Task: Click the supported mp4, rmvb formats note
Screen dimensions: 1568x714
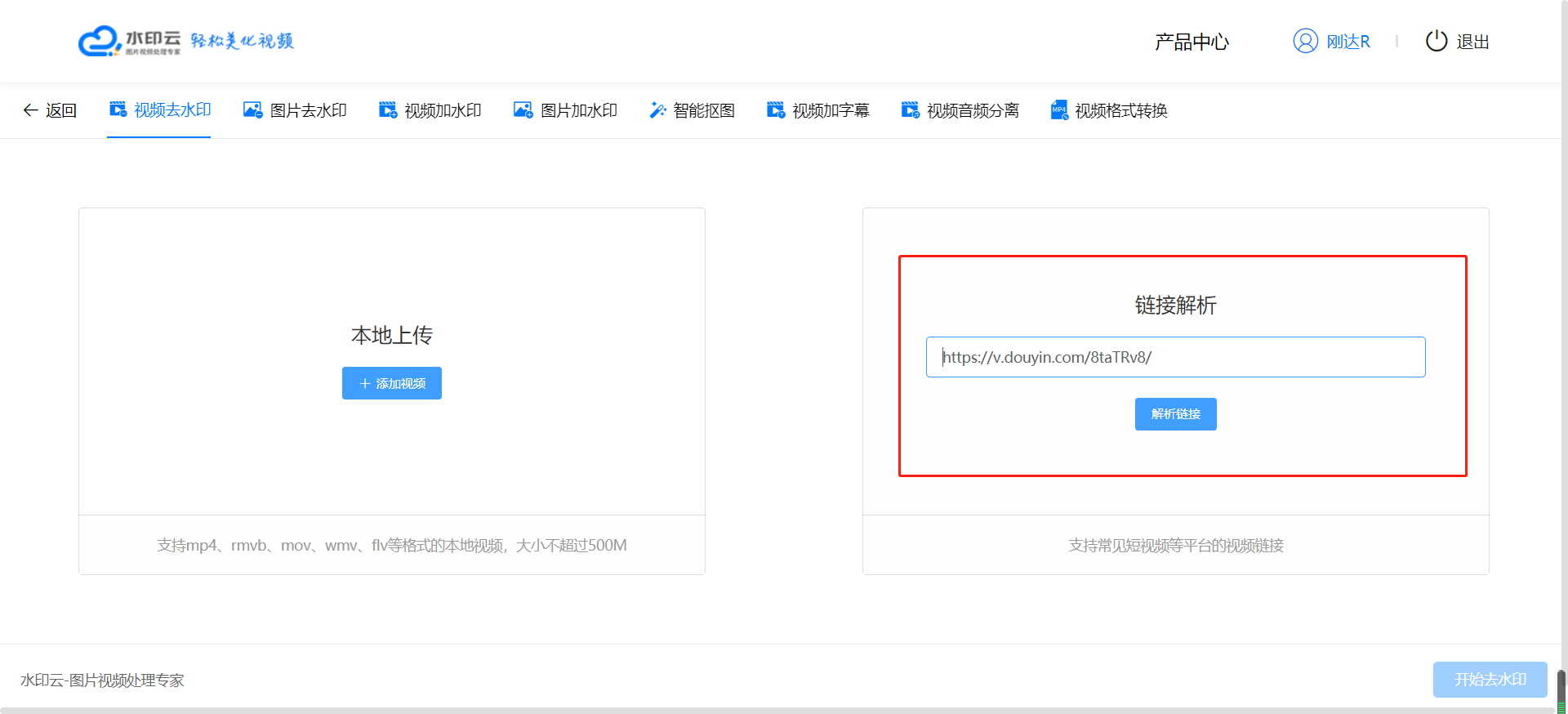Action: (392, 545)
